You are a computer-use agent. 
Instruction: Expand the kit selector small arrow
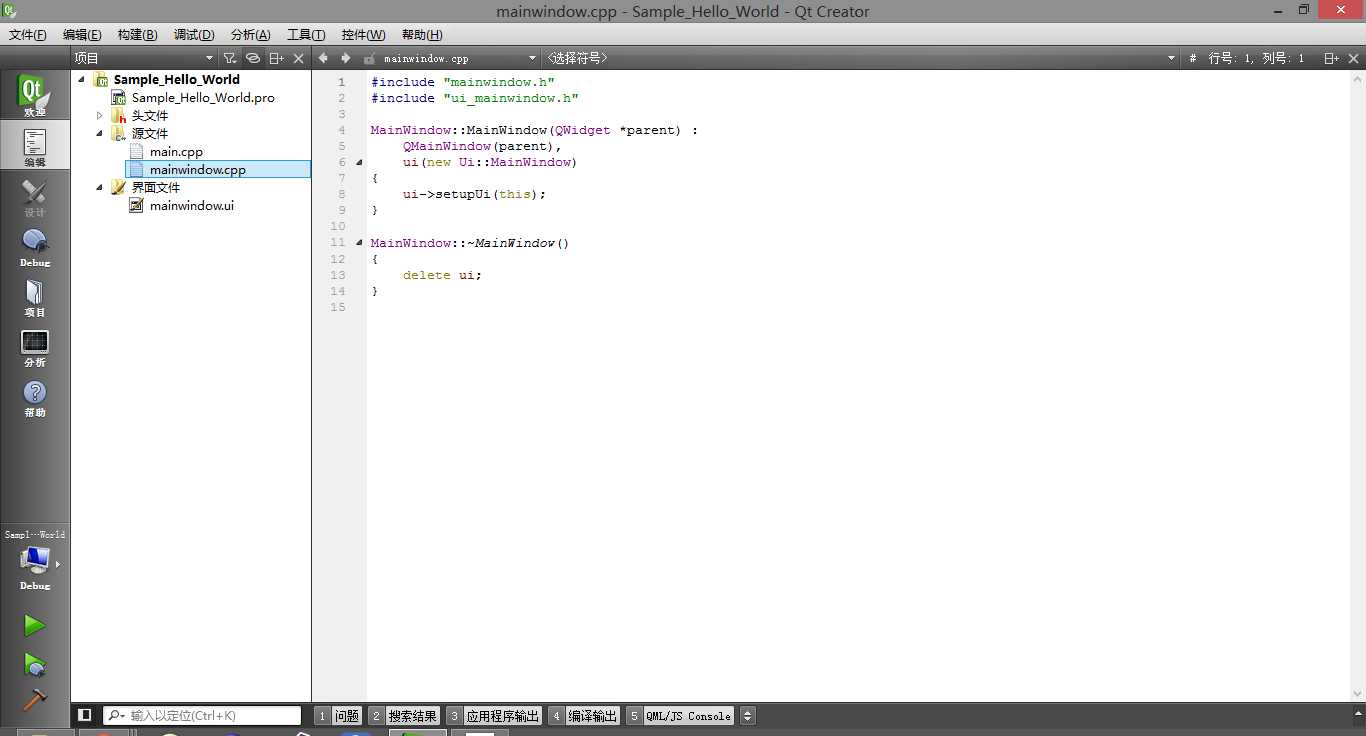58,564
